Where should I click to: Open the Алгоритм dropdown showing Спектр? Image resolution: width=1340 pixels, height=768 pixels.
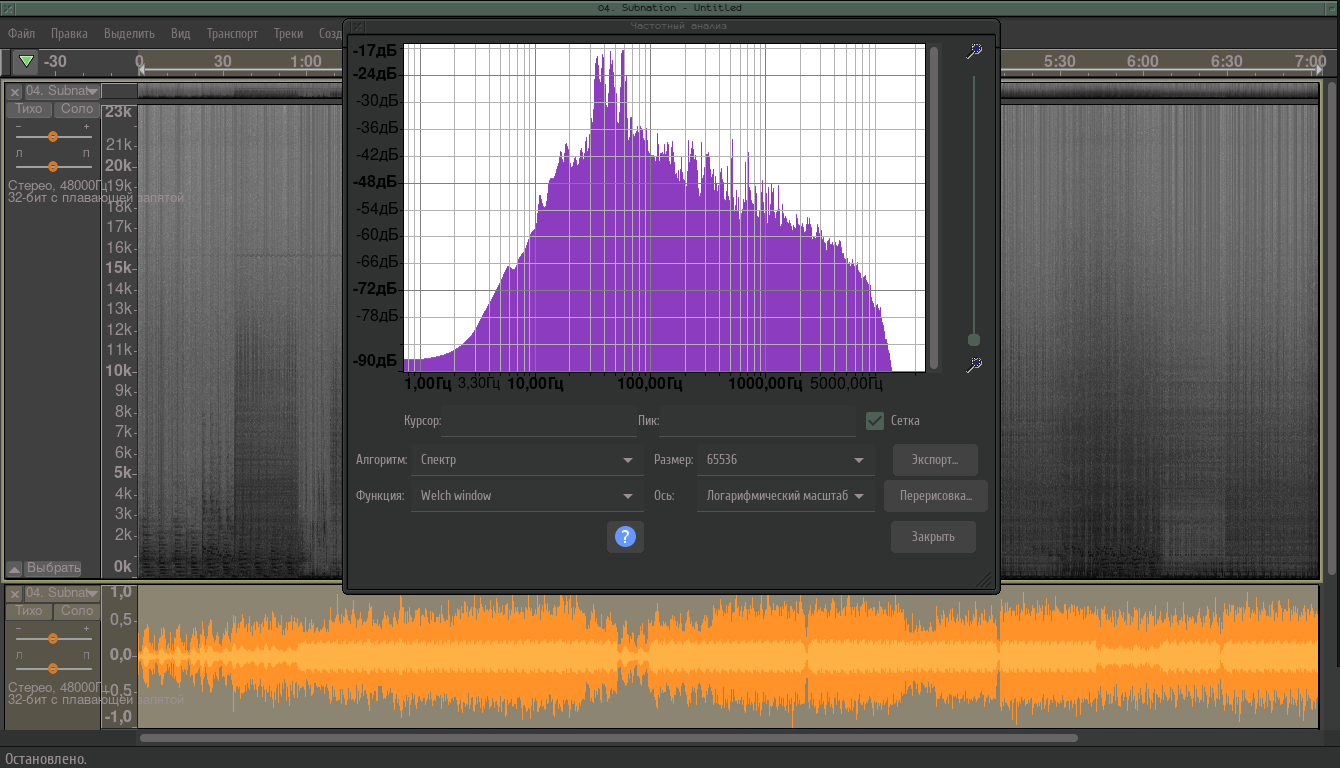527,460
